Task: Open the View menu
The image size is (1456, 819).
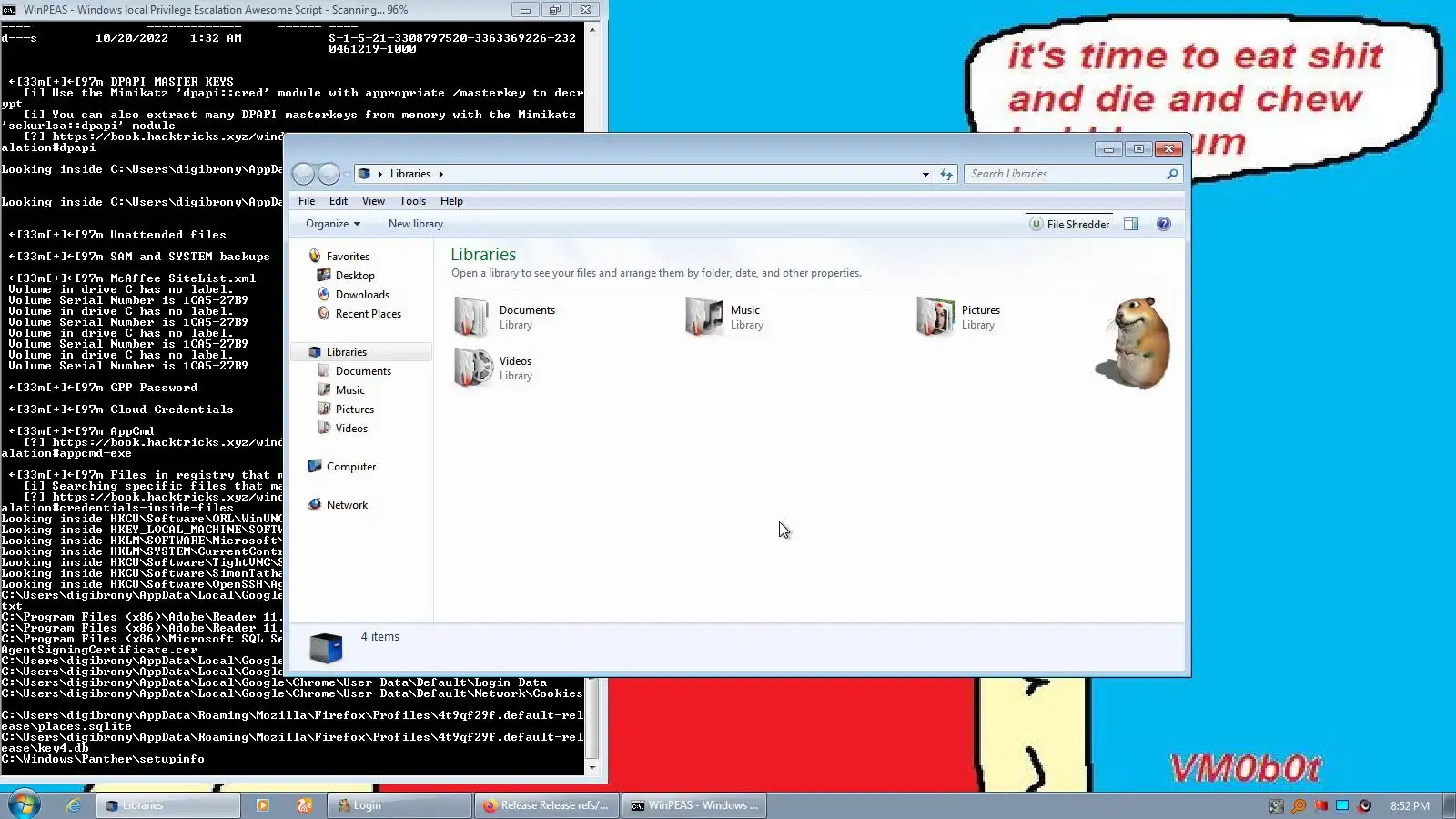Action: (373, 201)
